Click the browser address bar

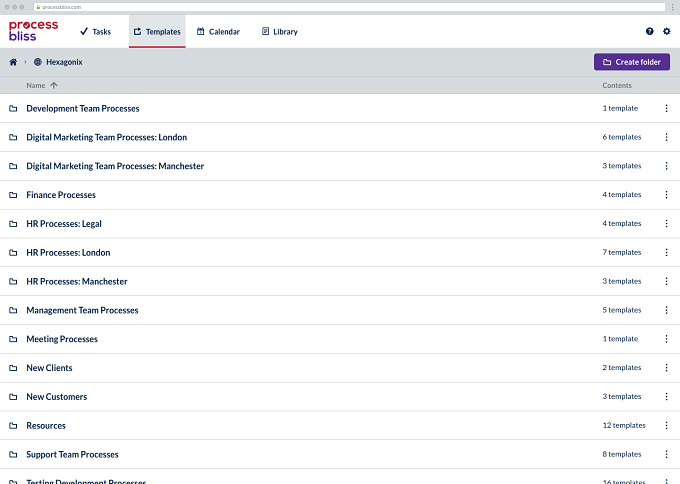[x=349, y=7]
